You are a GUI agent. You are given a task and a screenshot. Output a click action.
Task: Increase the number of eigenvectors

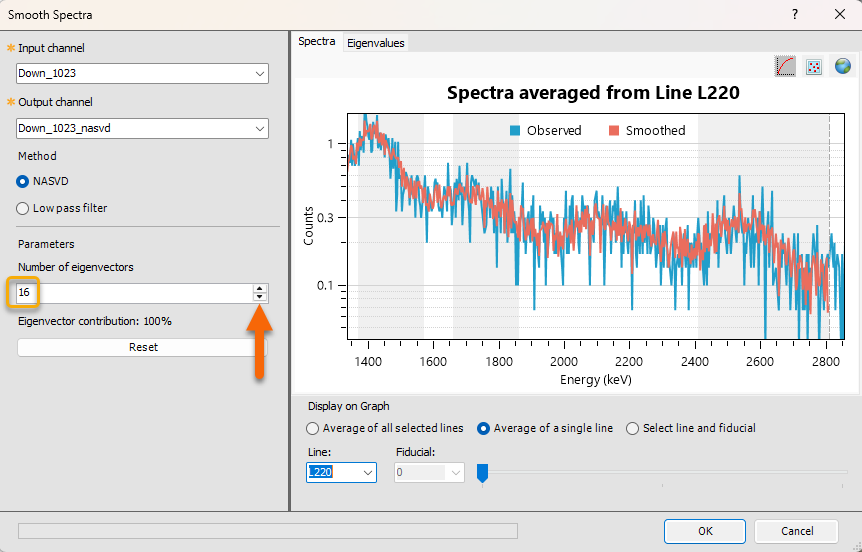pos(260,288)
